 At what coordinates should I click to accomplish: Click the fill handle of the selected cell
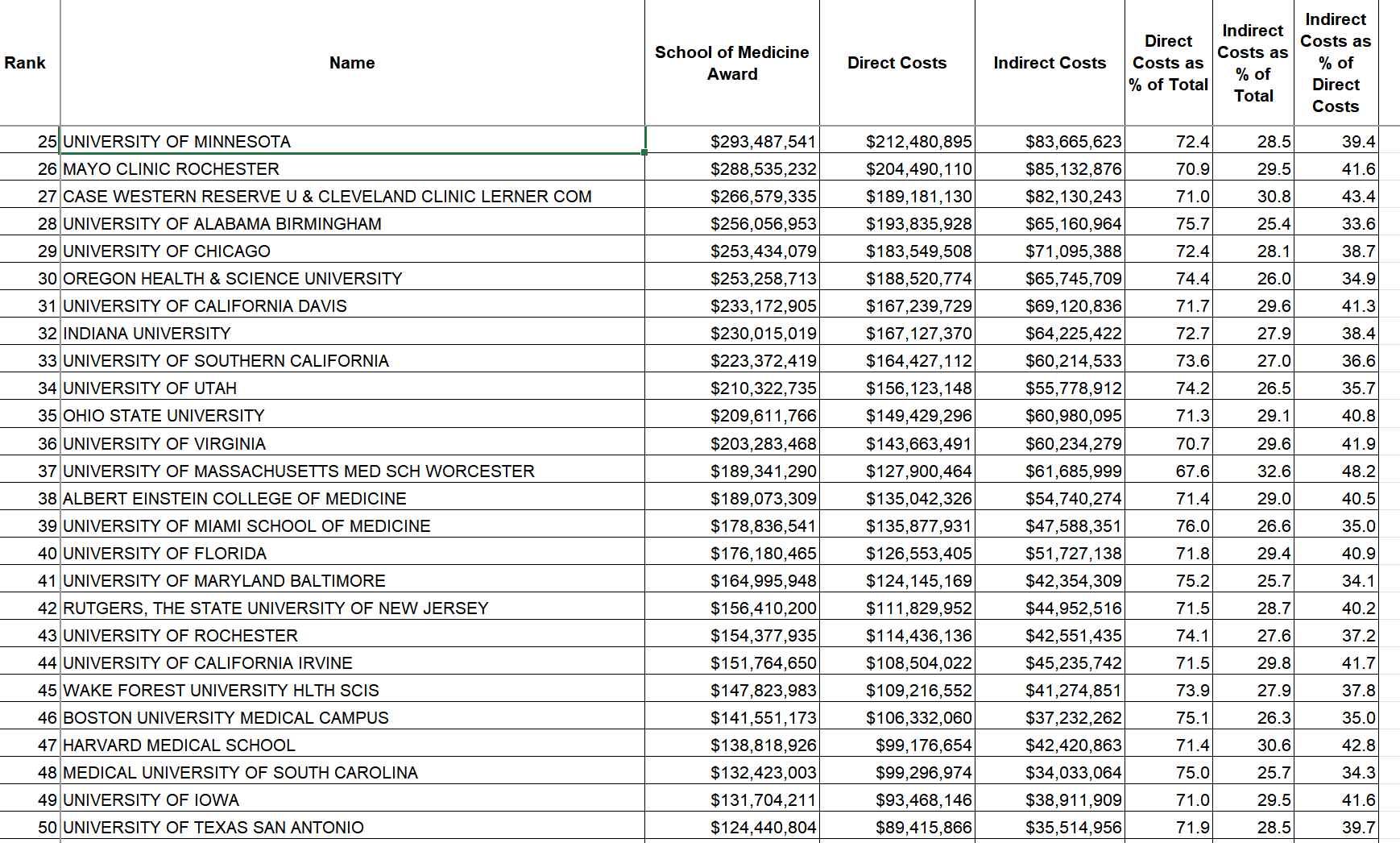coord(644,152)
